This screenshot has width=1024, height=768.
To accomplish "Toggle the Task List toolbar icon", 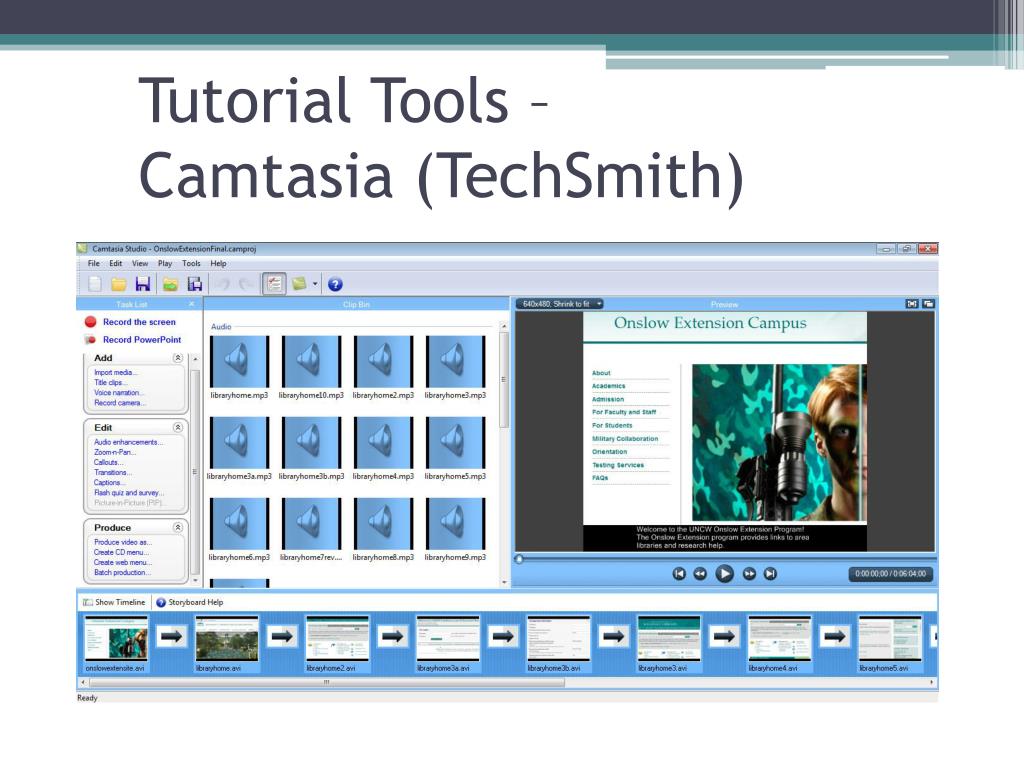I will [x=274, y=283].
